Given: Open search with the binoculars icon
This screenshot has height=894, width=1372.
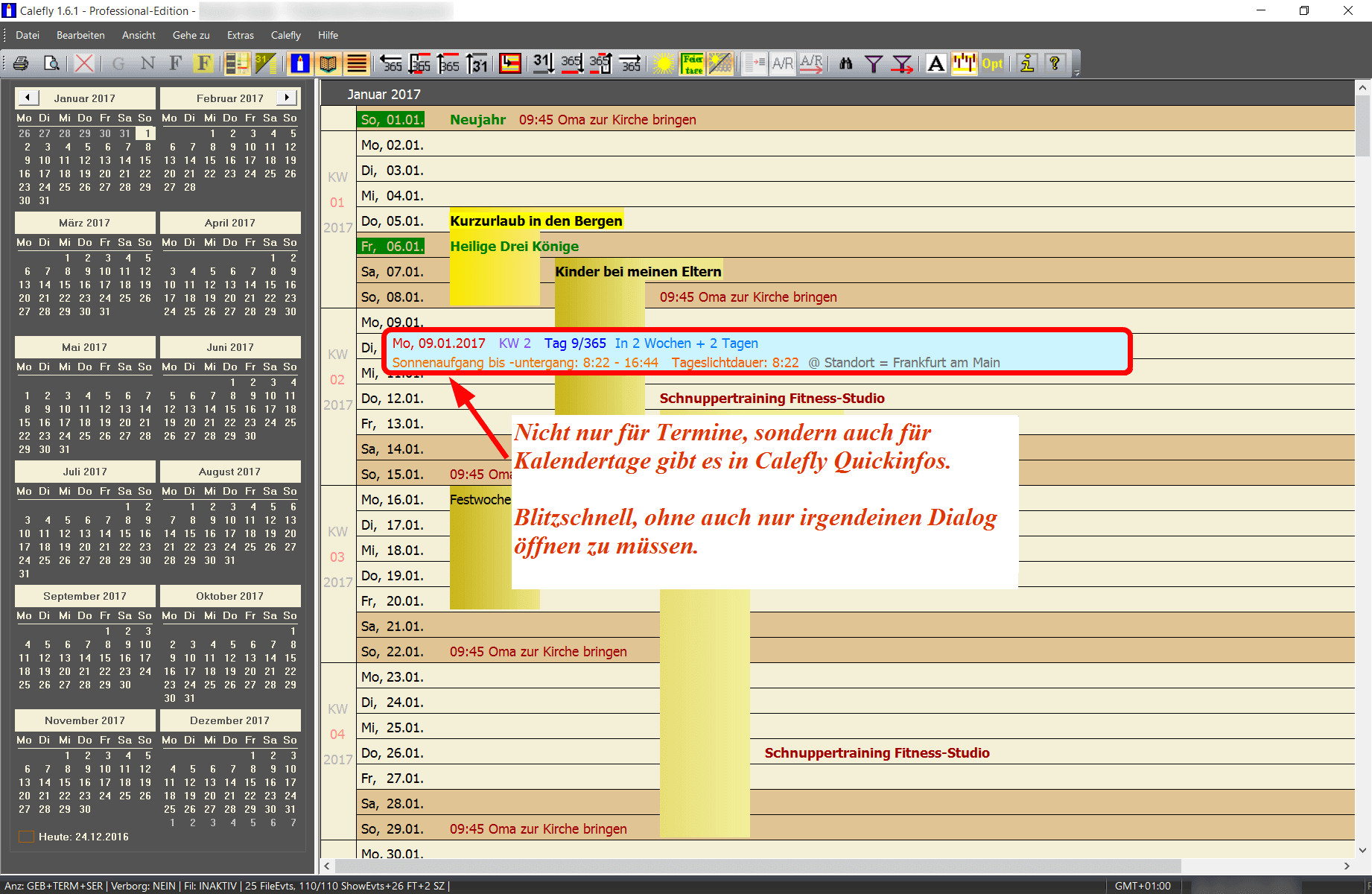Looking at the screenshot, I should [x=845, y=63].
